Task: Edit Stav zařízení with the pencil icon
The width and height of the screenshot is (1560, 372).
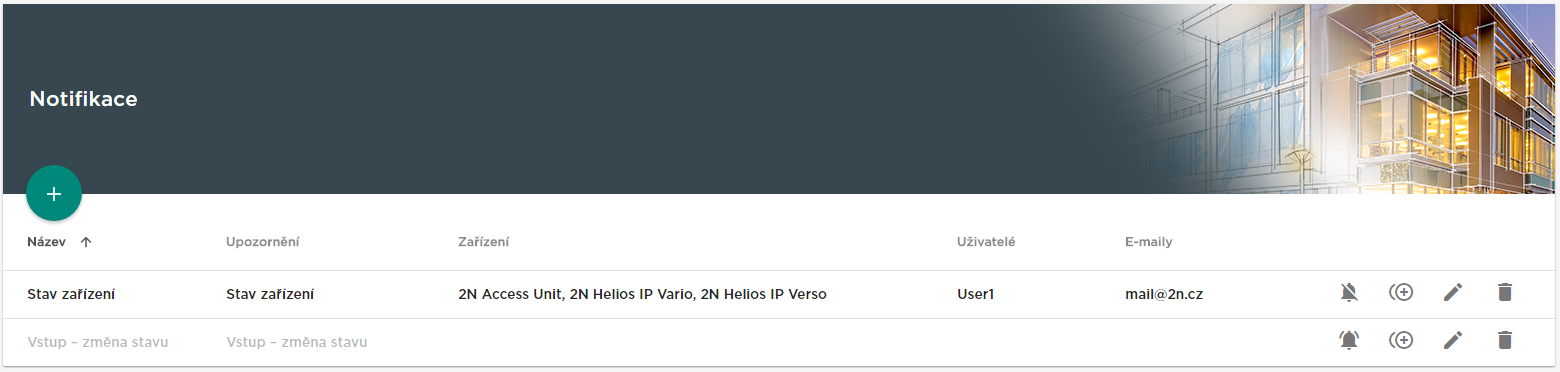Action: click(1453, 293)
